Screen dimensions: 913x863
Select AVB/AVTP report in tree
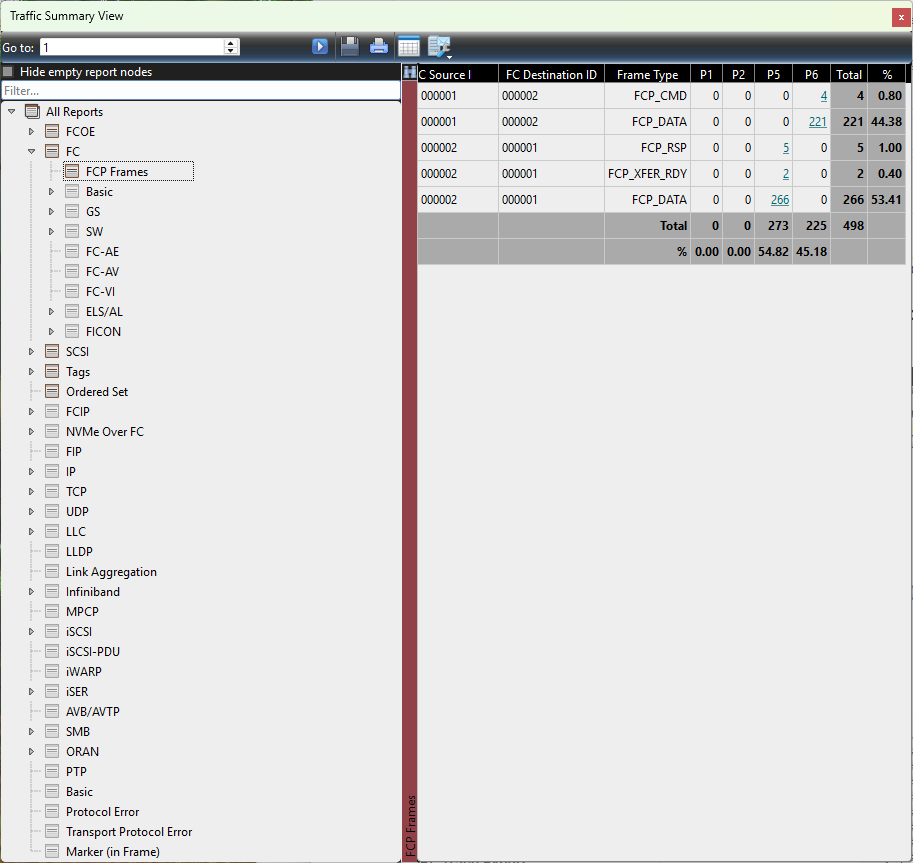pyautogui.click(x=93, y=712)
